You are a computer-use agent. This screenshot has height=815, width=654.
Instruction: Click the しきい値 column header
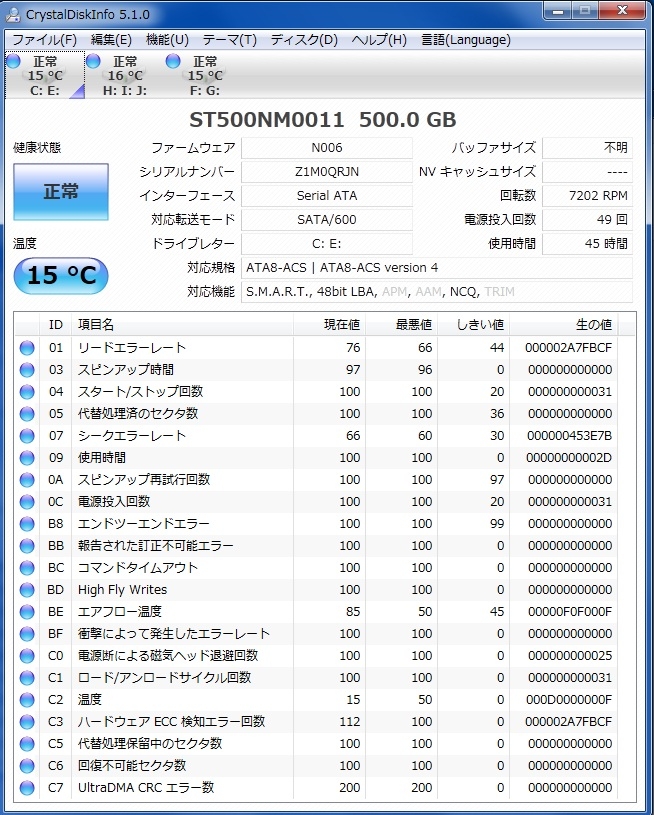(474, 325)
